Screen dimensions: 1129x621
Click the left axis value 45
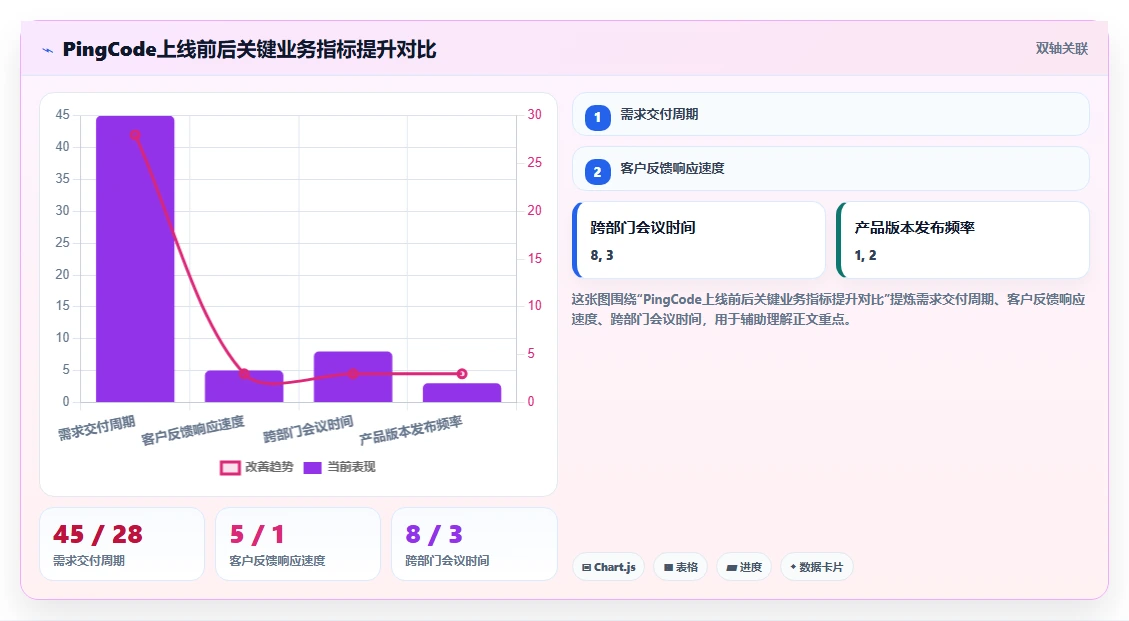[63, 115]
